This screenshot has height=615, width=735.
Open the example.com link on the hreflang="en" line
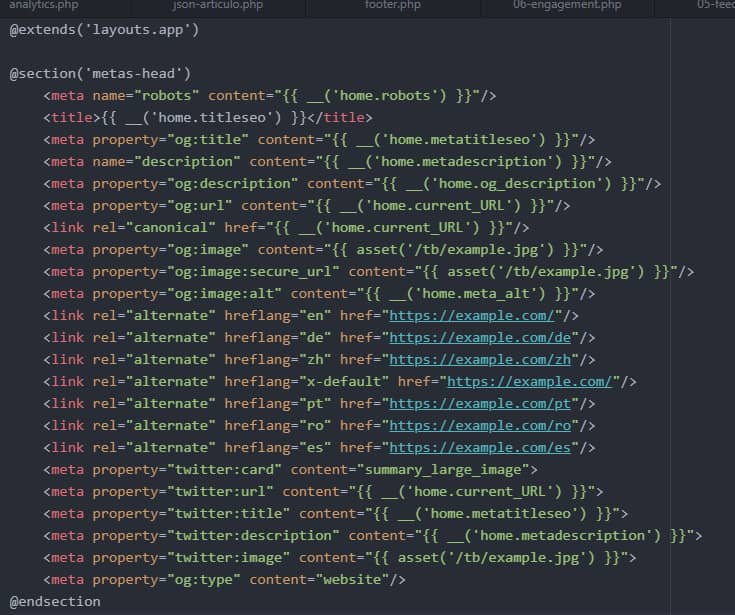tap(472, 316)
